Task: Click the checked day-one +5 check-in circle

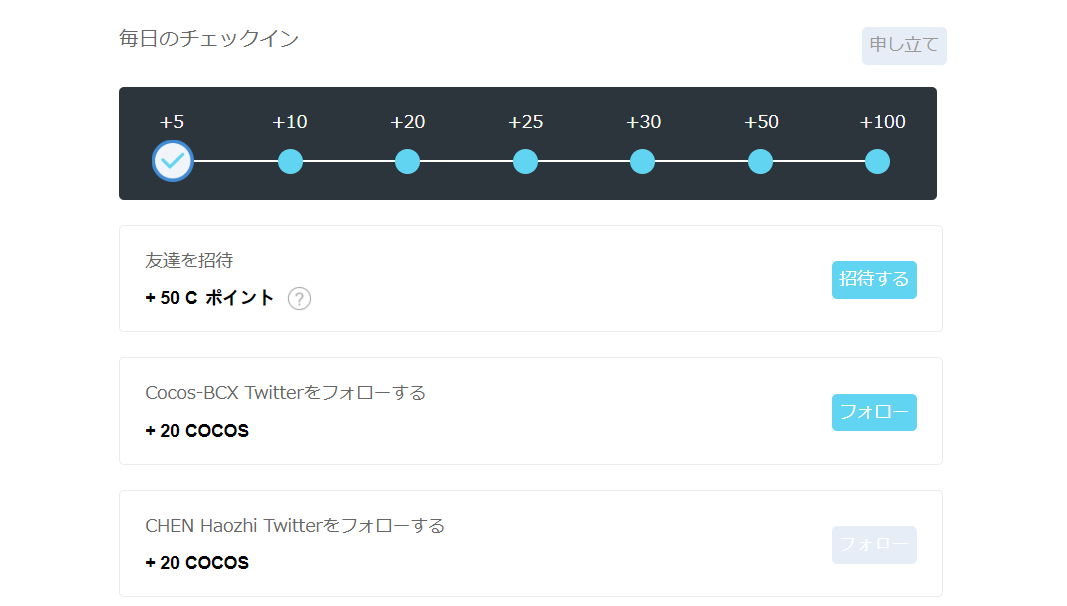Action: [173, 161]
